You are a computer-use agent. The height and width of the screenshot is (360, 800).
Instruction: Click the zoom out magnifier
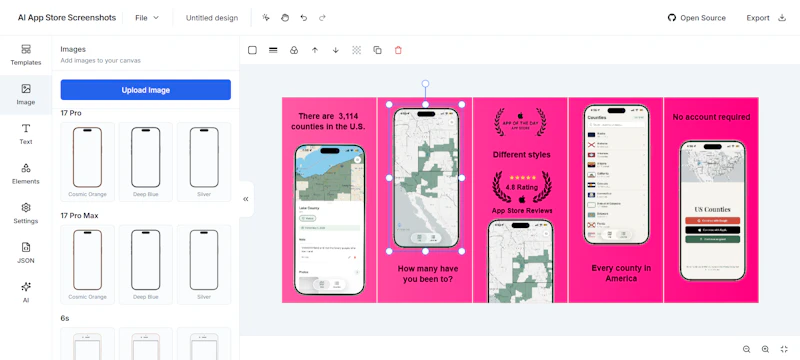tap(746, 349)
